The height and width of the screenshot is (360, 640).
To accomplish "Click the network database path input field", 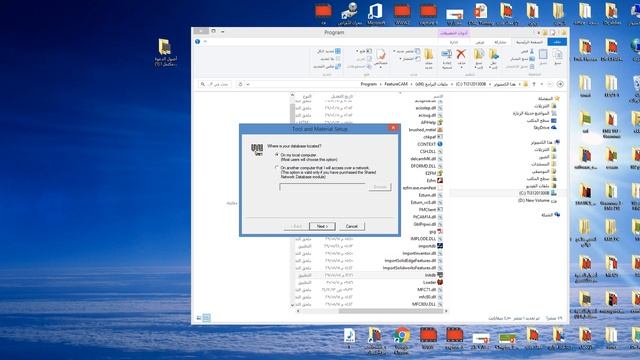I will pos(322,187).
